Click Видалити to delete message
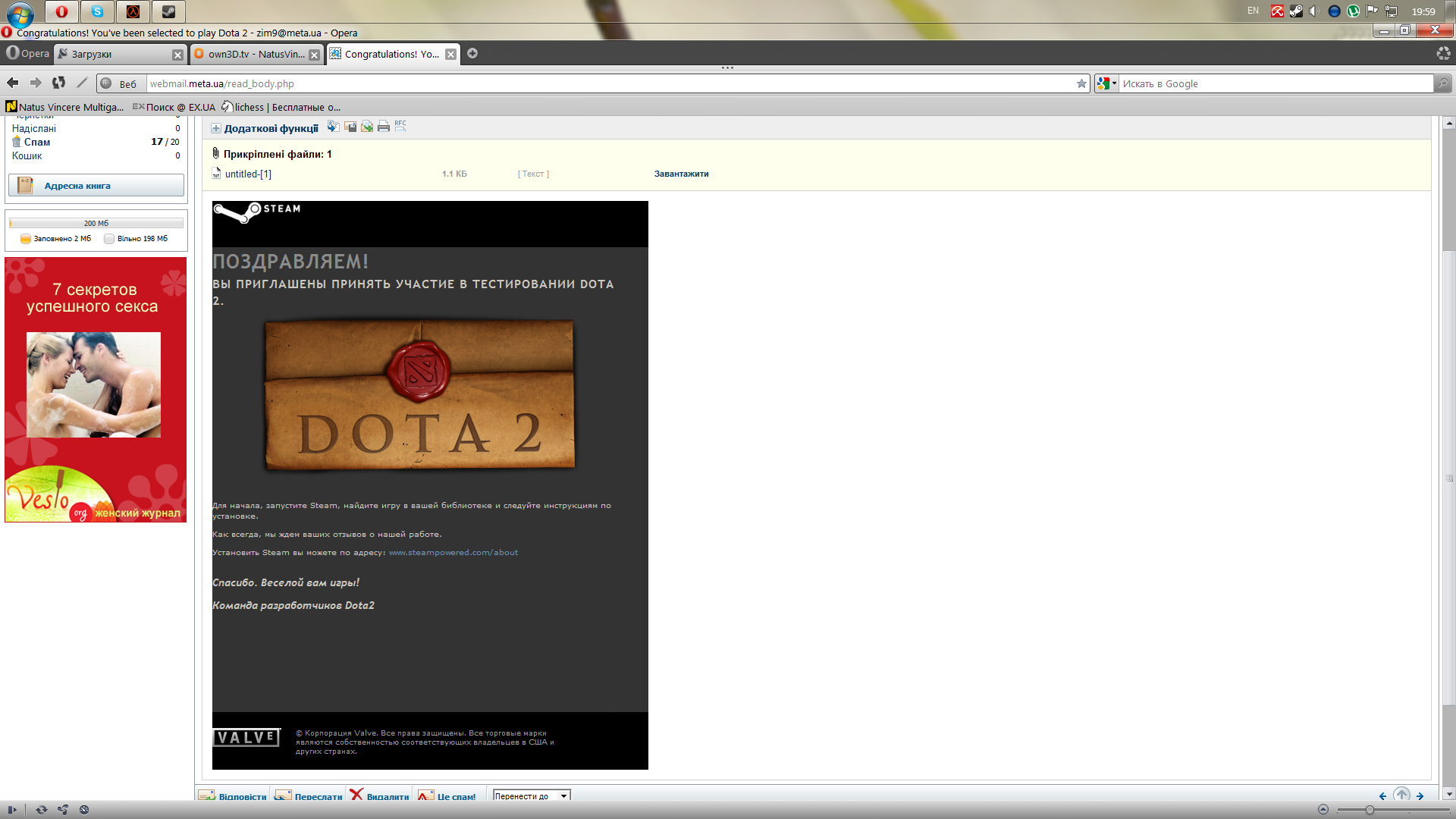The height and width of the screenshot is (819, 1456). click(380, 795)
